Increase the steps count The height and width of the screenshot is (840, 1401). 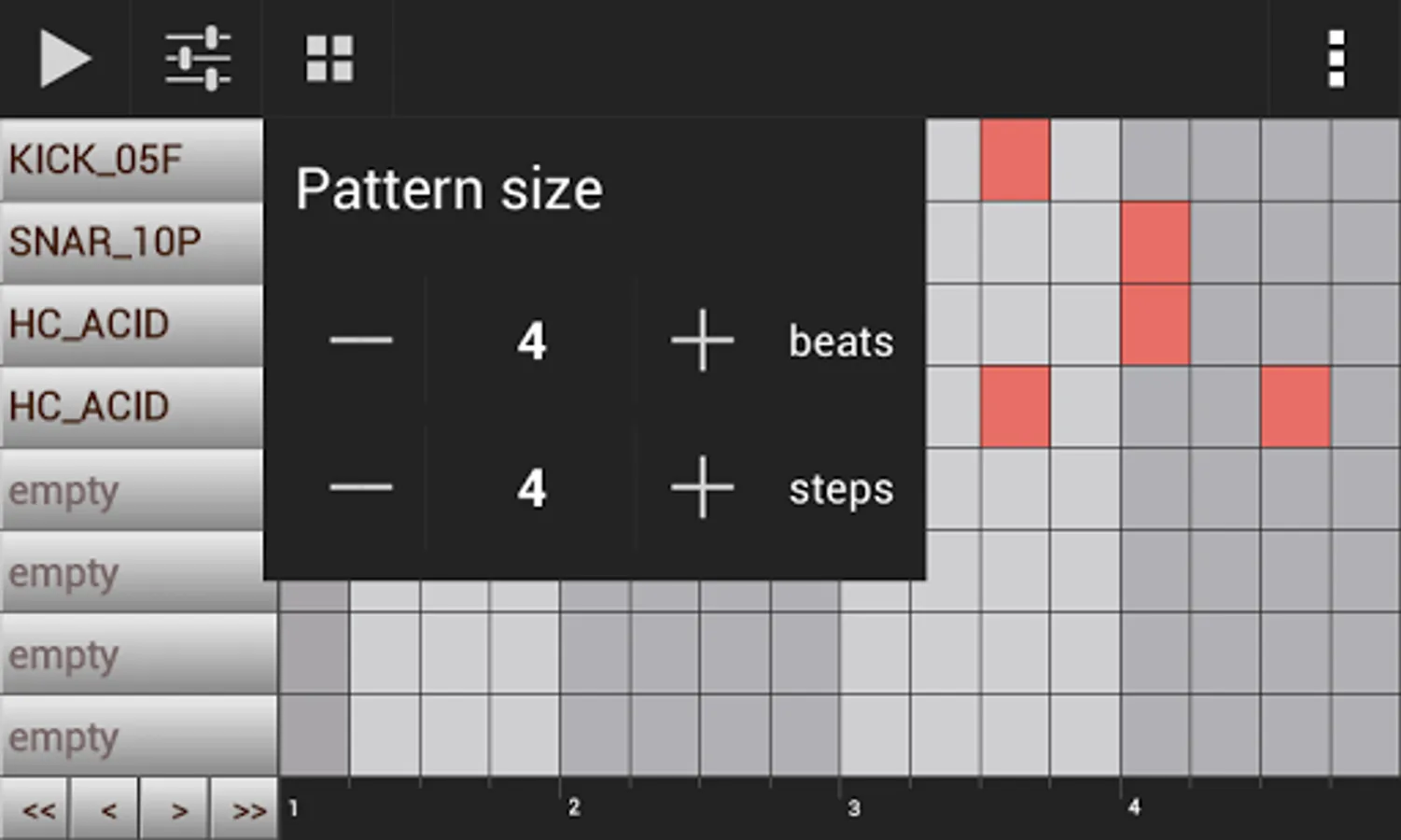[702, 487]
